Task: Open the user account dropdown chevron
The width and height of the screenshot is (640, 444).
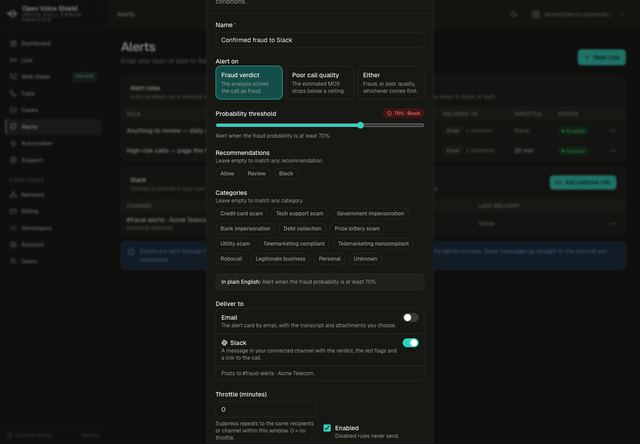Action: pyautogui.click(x=622, y=14)
